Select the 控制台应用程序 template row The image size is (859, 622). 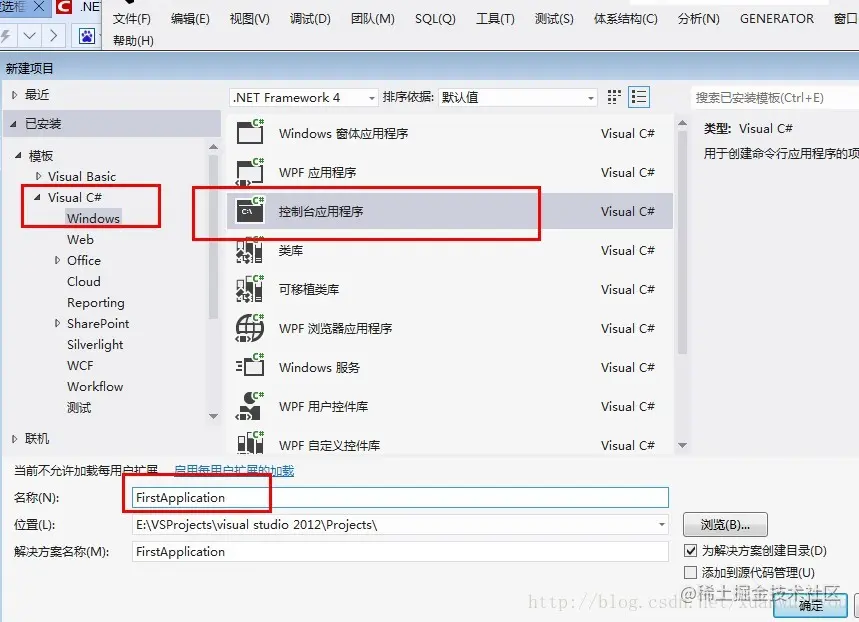450,211
